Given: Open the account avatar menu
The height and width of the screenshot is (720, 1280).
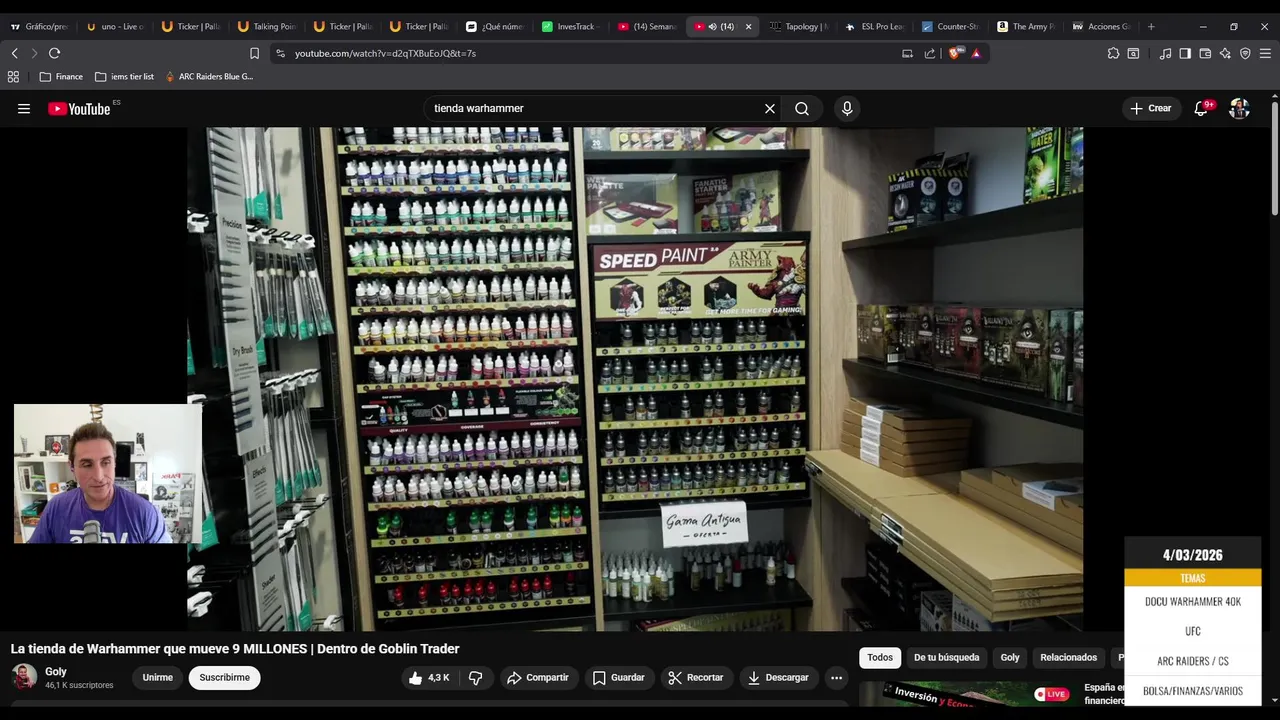Looking at the screenshot, I should pyautogui.click(x=1239, y=109).
